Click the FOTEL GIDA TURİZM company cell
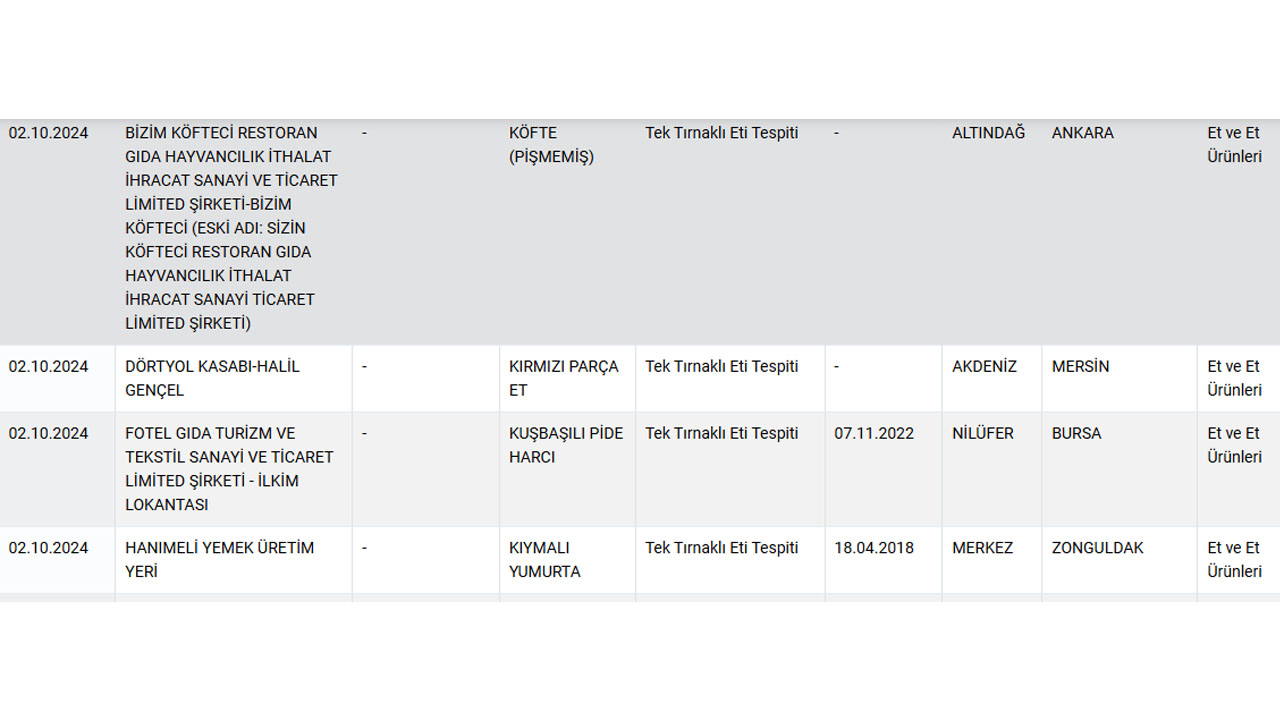 [x=229, y=469]
